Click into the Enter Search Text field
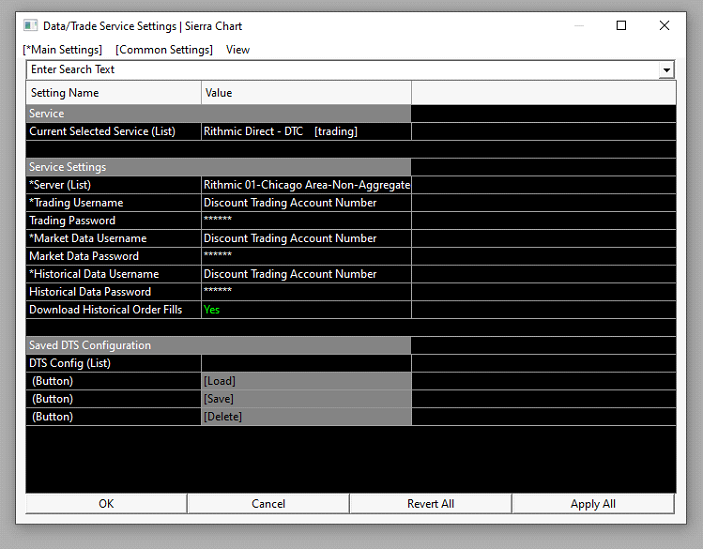Screen dimensions: 703x549 (x=340, y=70)
